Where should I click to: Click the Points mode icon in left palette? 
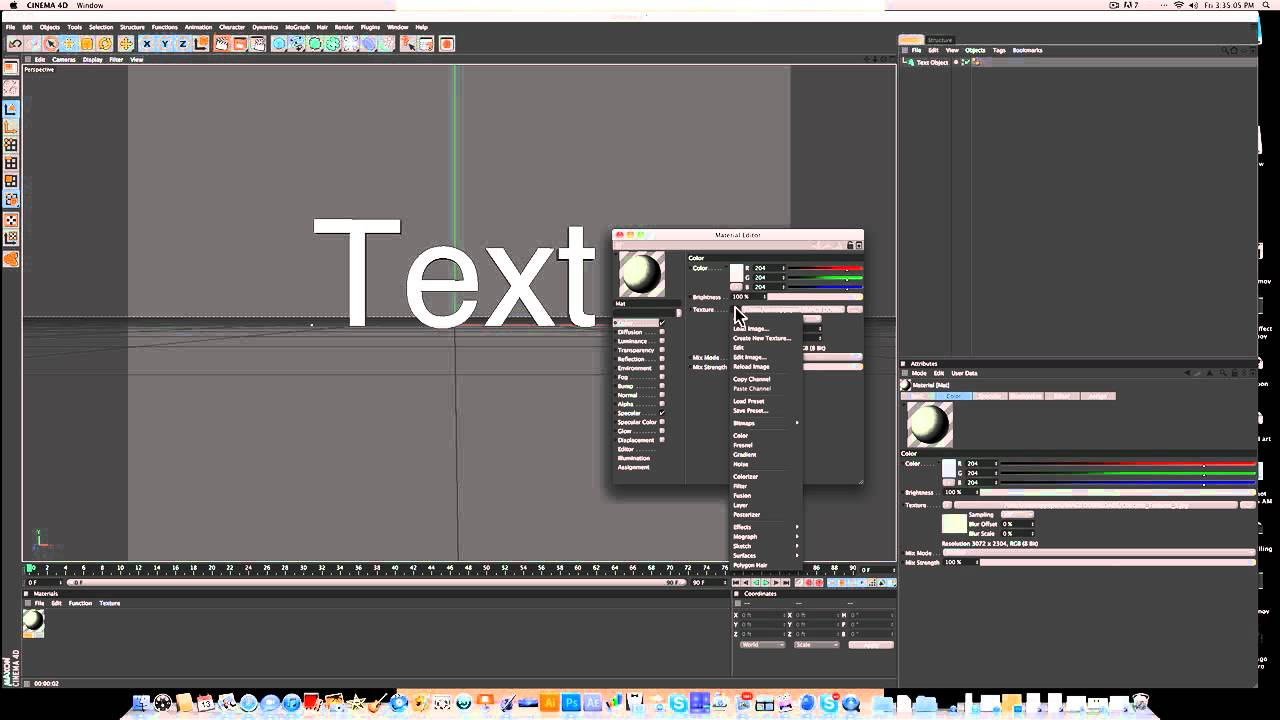click(11, 145)
